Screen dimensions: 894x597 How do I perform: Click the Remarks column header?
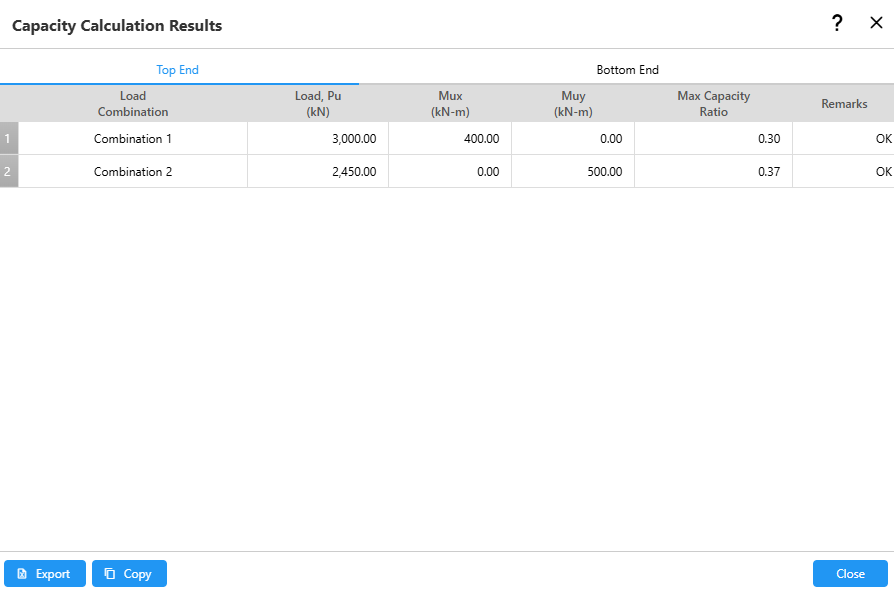[x=844, y=104]
